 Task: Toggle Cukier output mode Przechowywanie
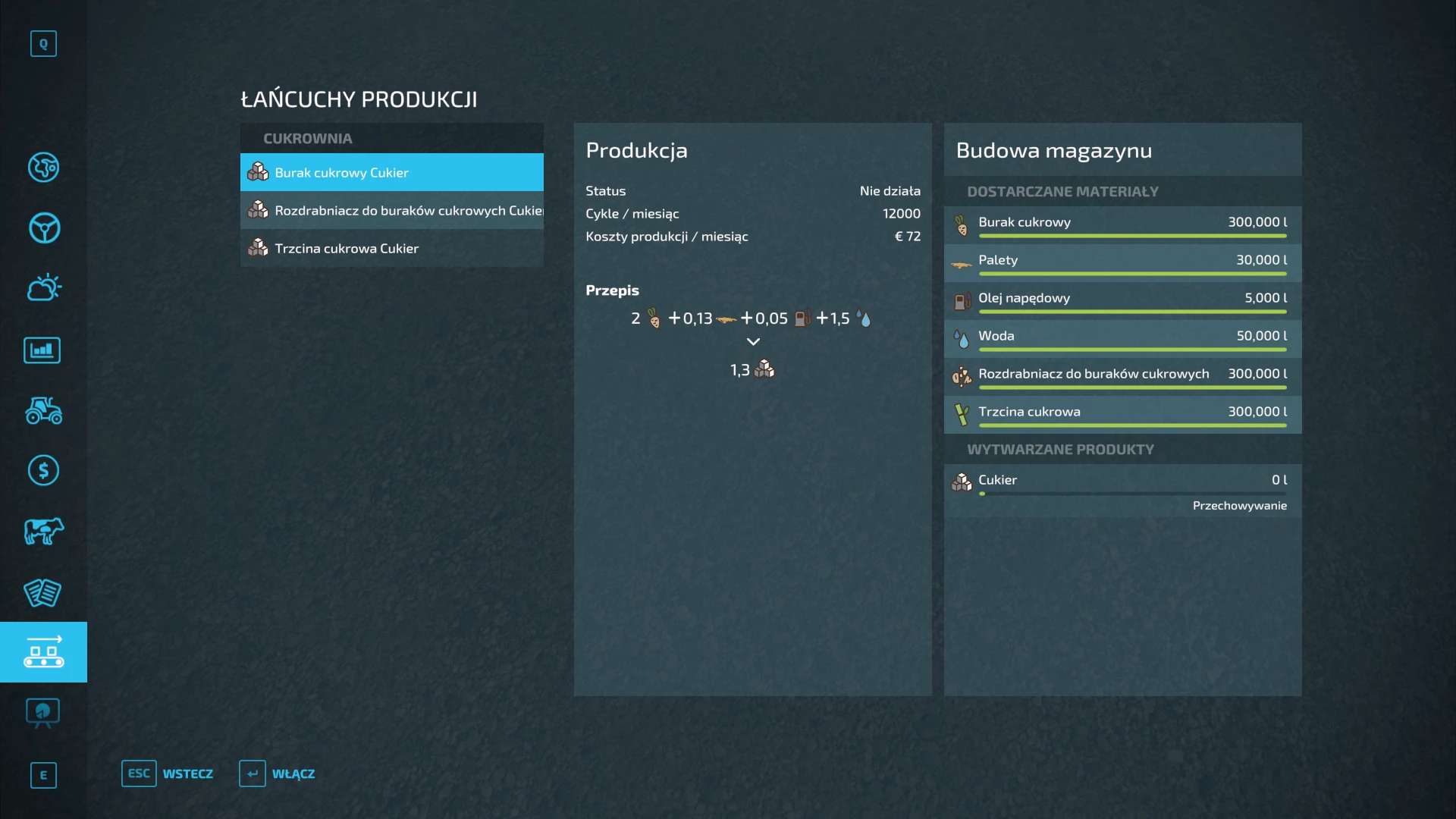(x=1238, y=506)
